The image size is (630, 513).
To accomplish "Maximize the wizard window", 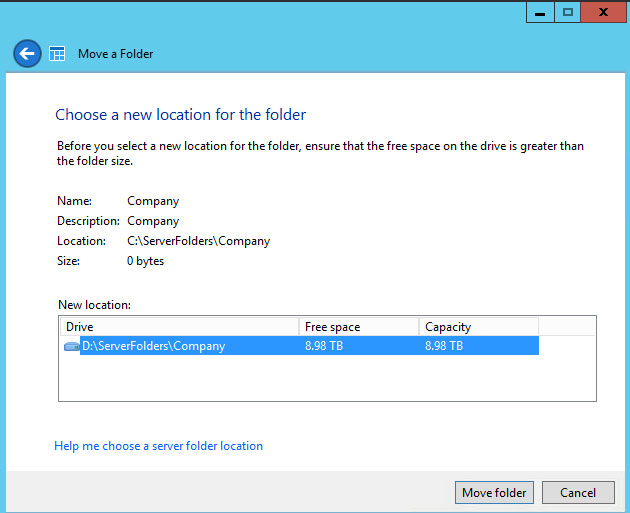I will point(568,12).
